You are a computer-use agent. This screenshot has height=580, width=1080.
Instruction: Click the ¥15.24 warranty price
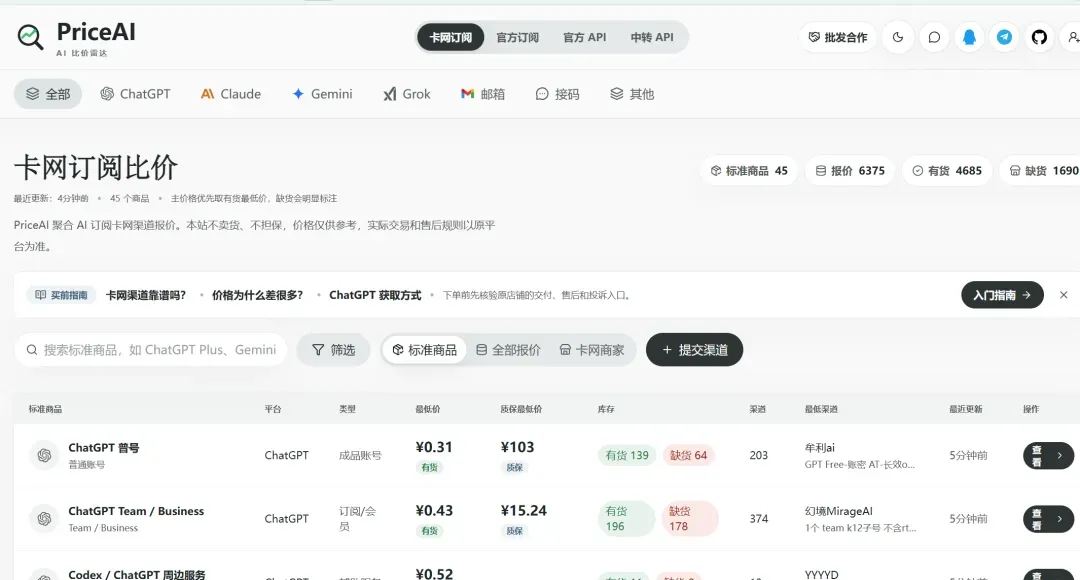point(523,510)
